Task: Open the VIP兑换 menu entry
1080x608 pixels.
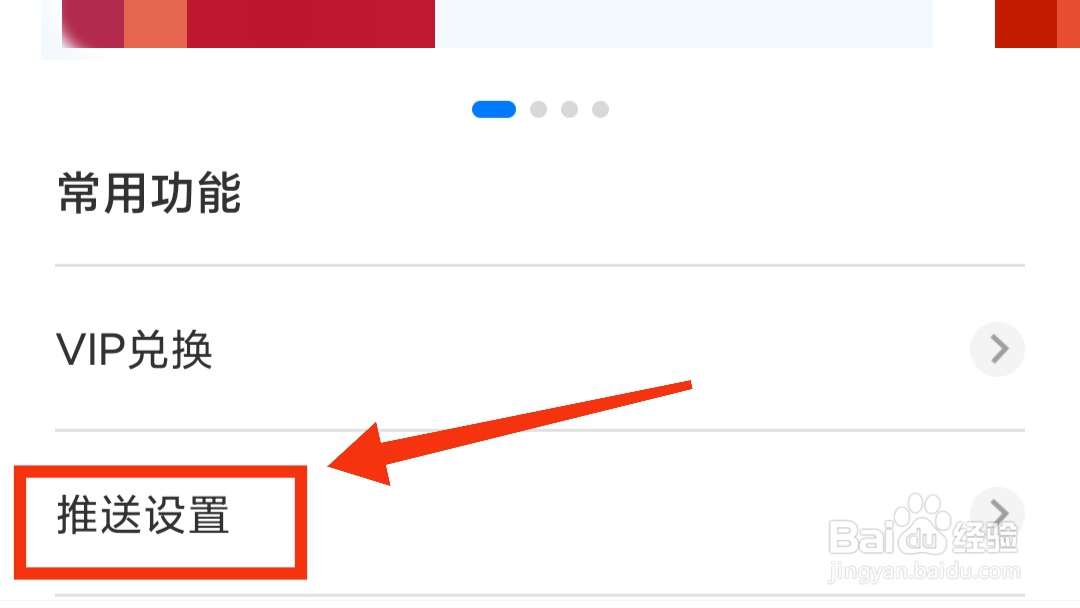Action: pos(540,349)
